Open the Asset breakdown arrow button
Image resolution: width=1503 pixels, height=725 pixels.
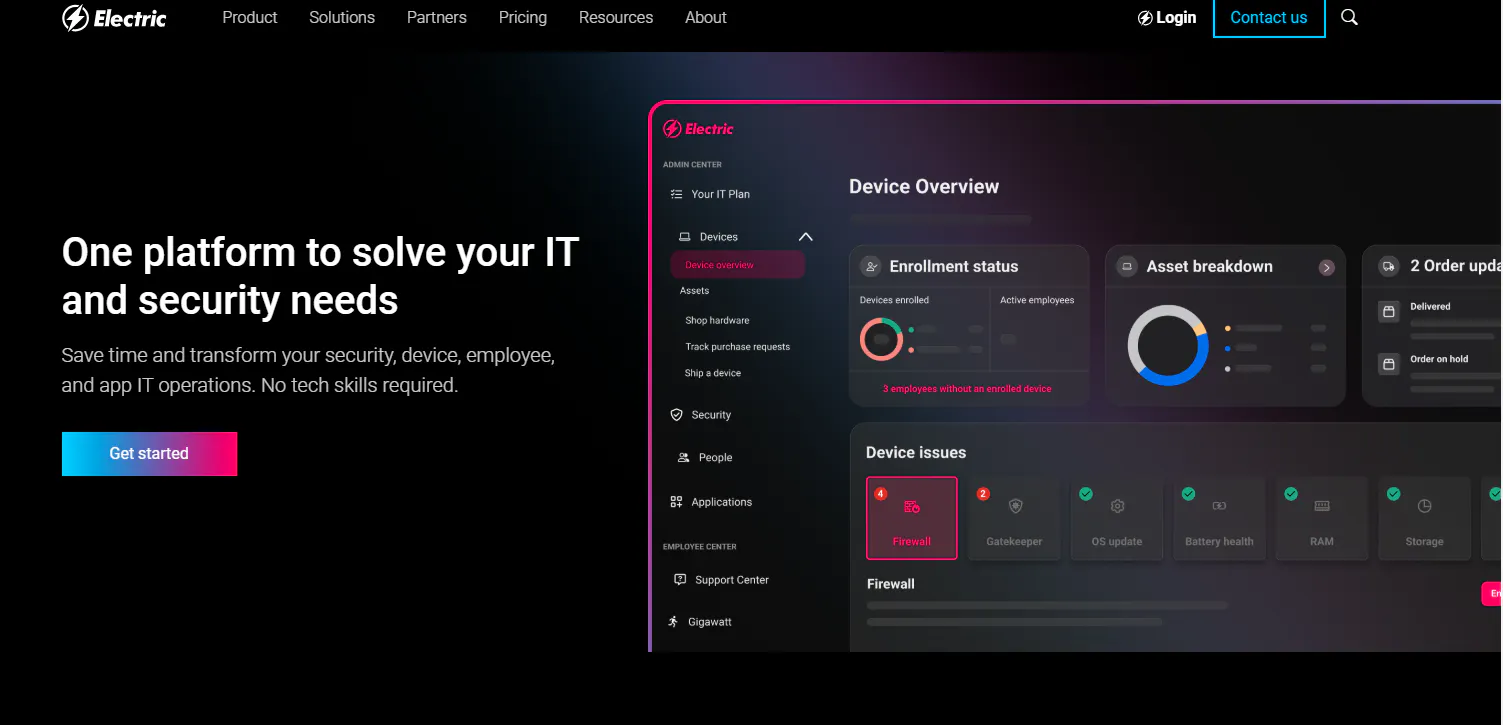point(1326,267)
